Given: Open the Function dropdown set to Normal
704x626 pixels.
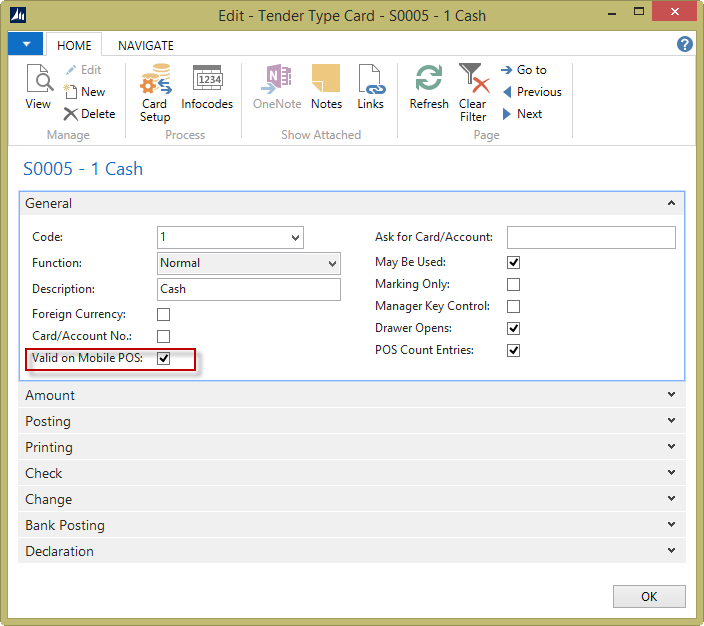Looking at the screenshot, I should pos(249,264).
